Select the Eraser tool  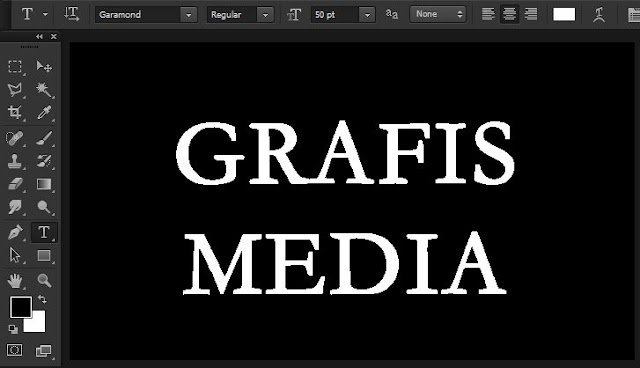coord(15,184)
